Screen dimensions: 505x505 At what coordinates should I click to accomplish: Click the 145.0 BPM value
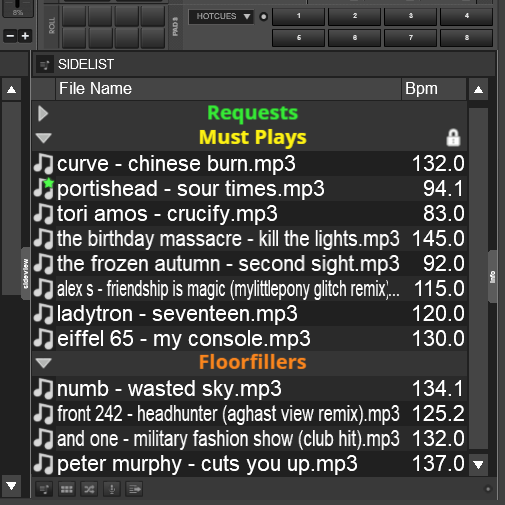438,239
